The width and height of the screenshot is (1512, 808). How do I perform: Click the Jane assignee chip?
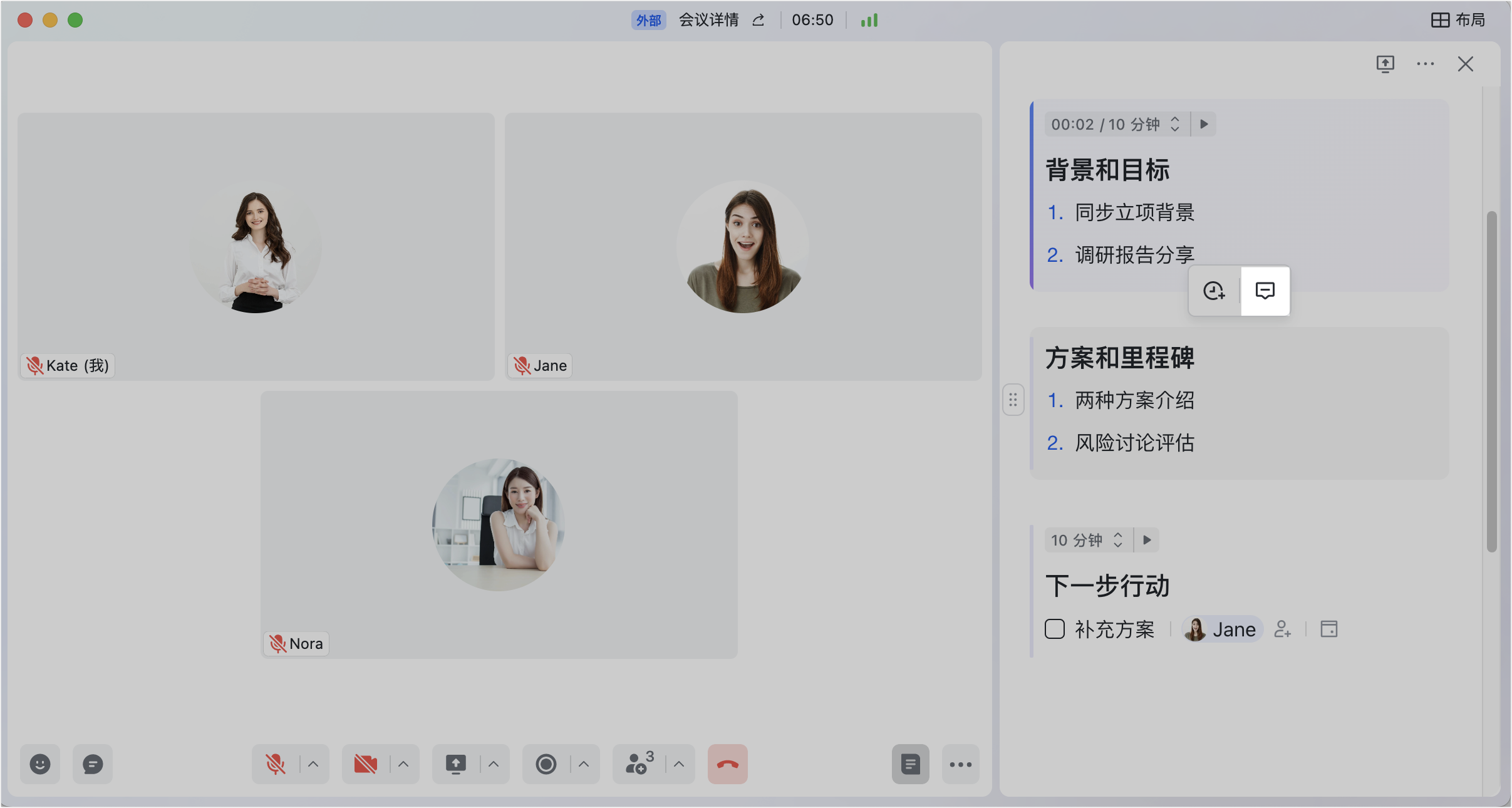coord(1223,629)
